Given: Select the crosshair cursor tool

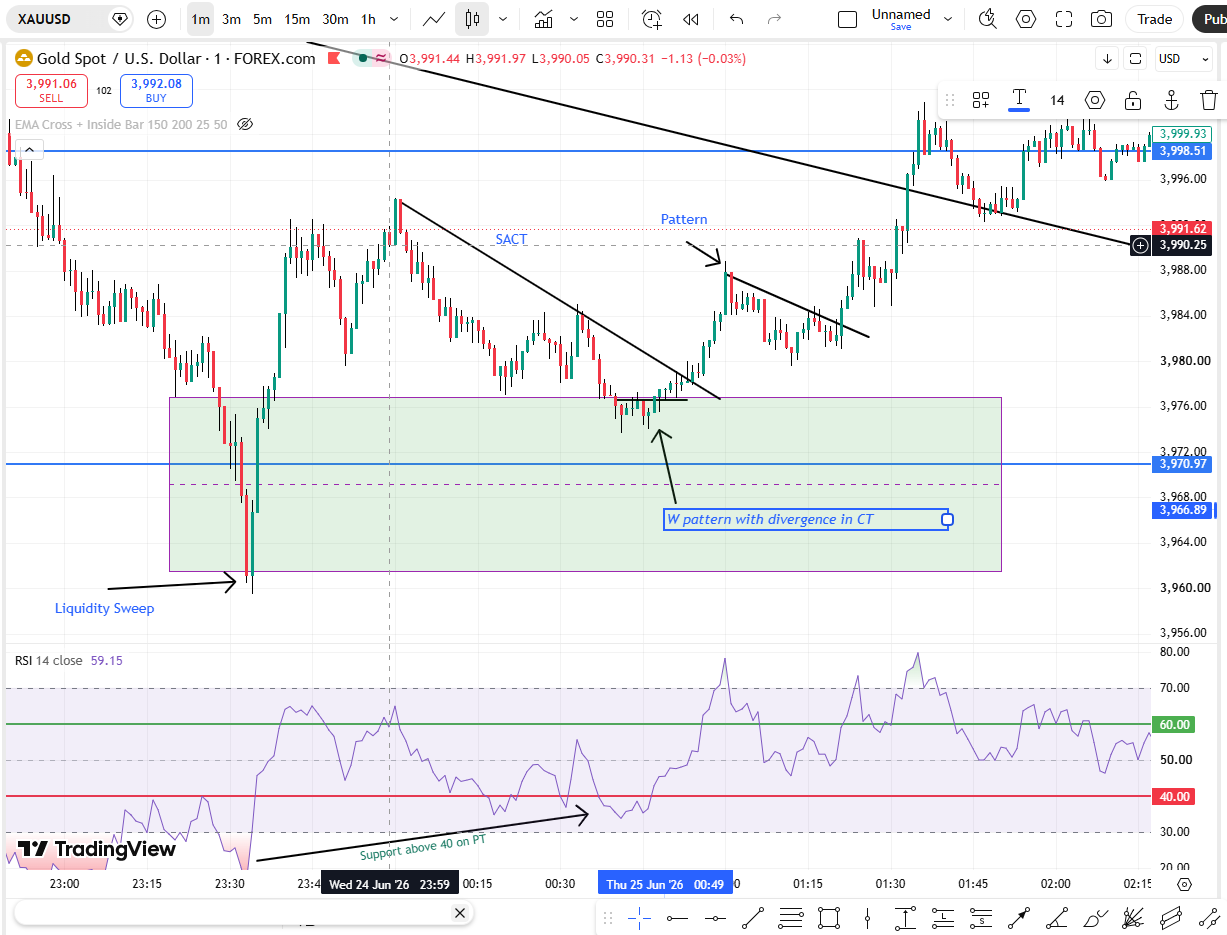Looking at the screenshot, I should click(x=639, y=917).
